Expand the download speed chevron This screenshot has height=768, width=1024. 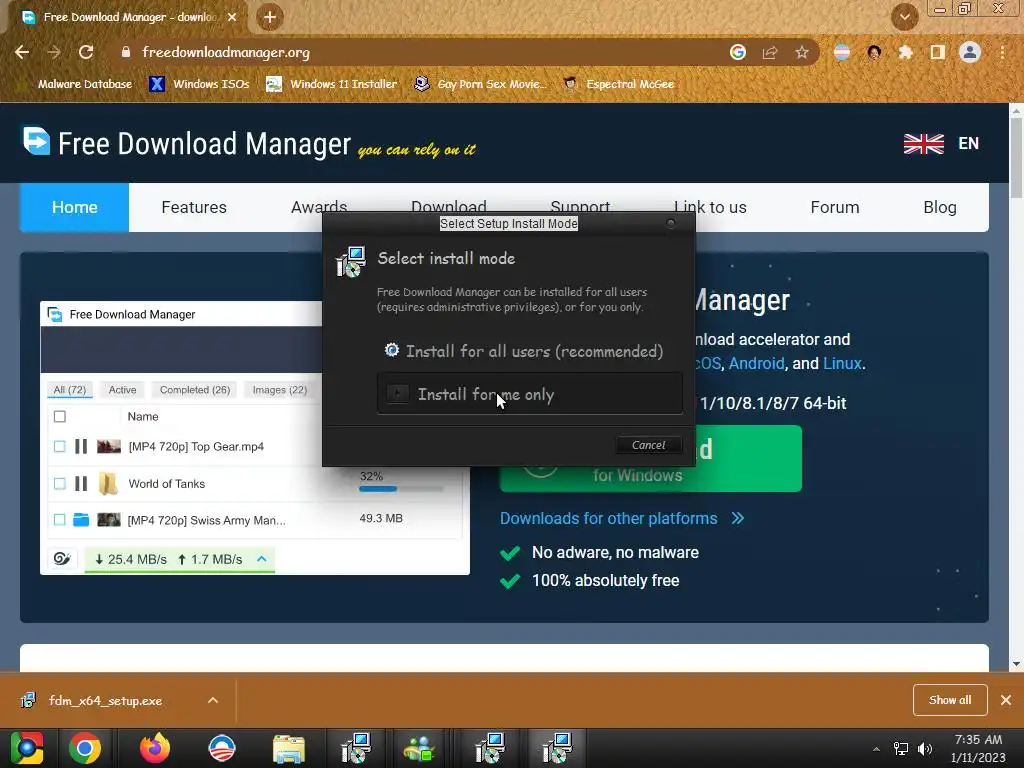(x=262, y=559)
